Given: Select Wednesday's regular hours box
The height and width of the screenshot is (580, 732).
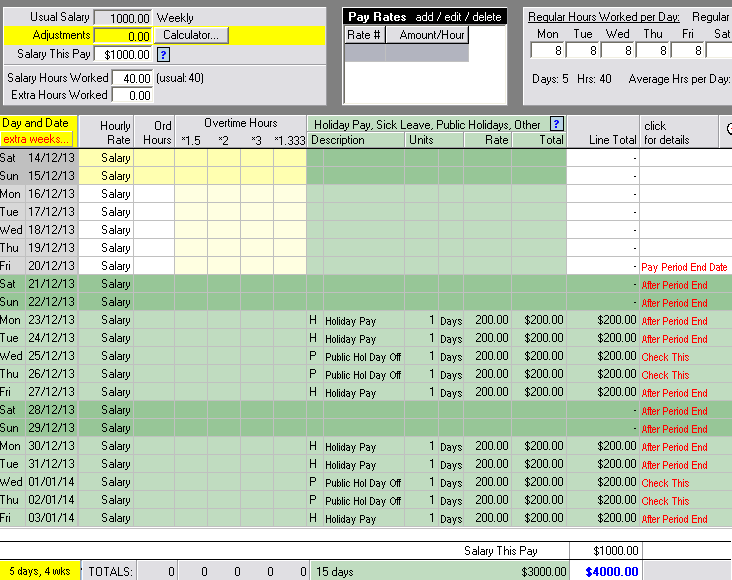Looking at the screenshot, I should (617, 51).
